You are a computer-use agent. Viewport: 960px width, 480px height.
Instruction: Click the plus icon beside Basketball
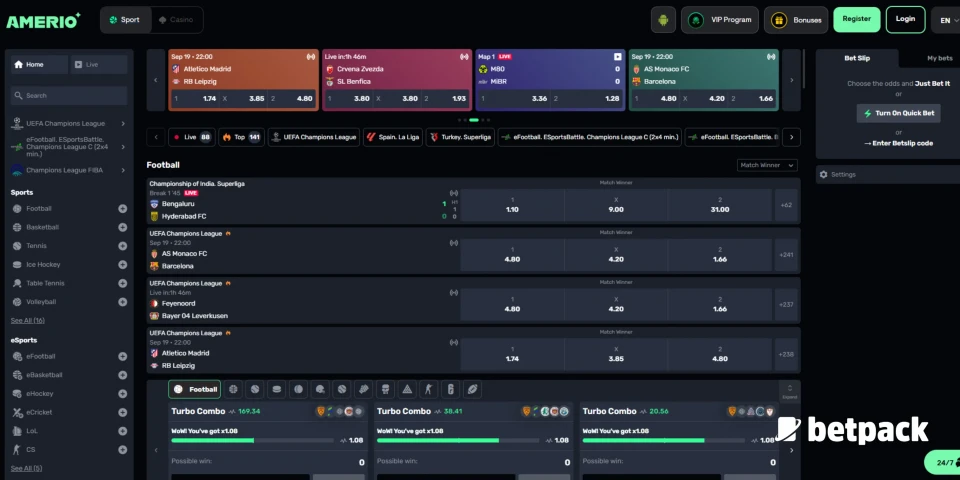[x=122, y=227]
